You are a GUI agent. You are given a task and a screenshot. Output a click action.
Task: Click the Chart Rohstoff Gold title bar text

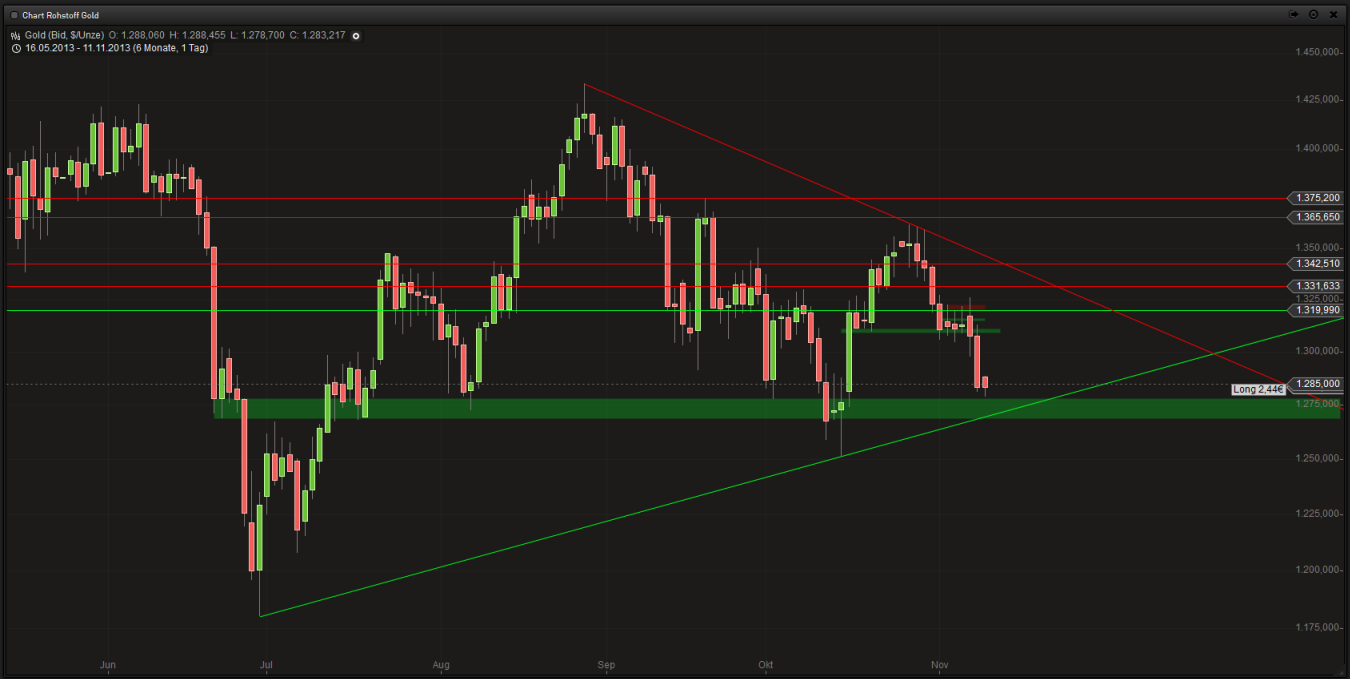coord(60,14)
